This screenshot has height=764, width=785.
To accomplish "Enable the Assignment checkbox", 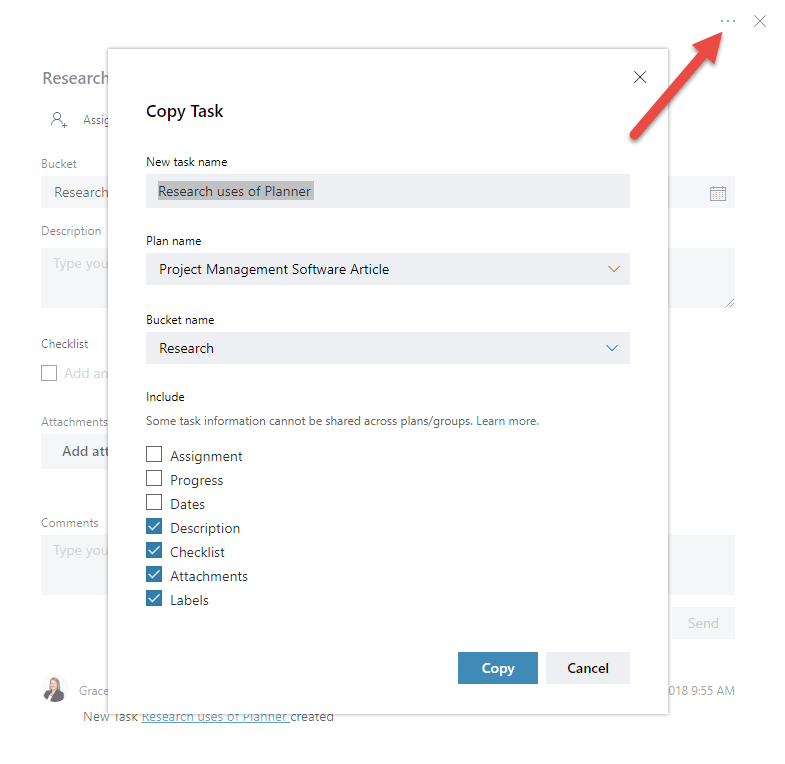I will point(154,455).
